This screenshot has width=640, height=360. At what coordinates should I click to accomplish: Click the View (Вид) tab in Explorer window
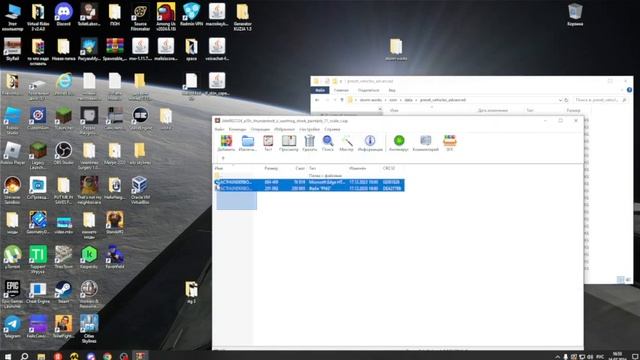pyautogui.click(x=392, y=90)
